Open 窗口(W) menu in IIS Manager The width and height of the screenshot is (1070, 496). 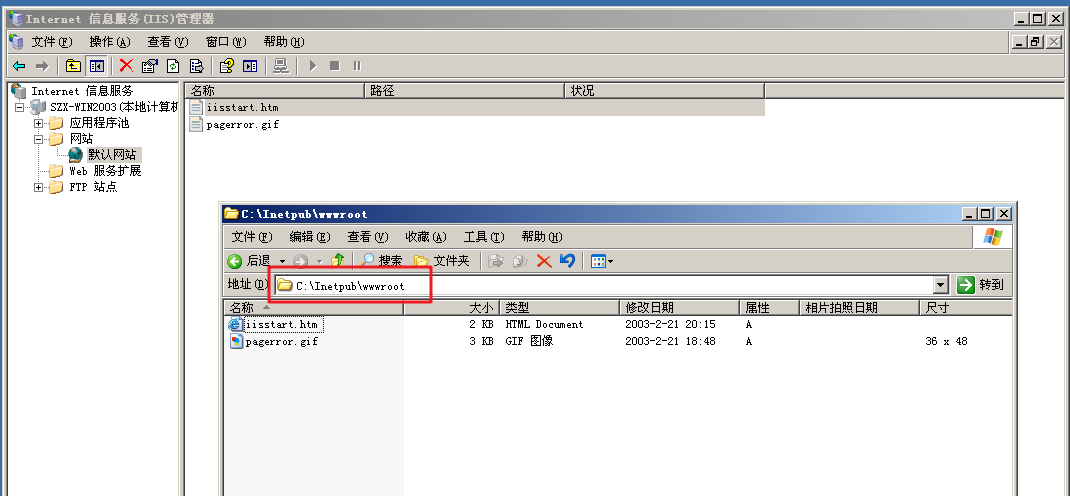[225, 42]
